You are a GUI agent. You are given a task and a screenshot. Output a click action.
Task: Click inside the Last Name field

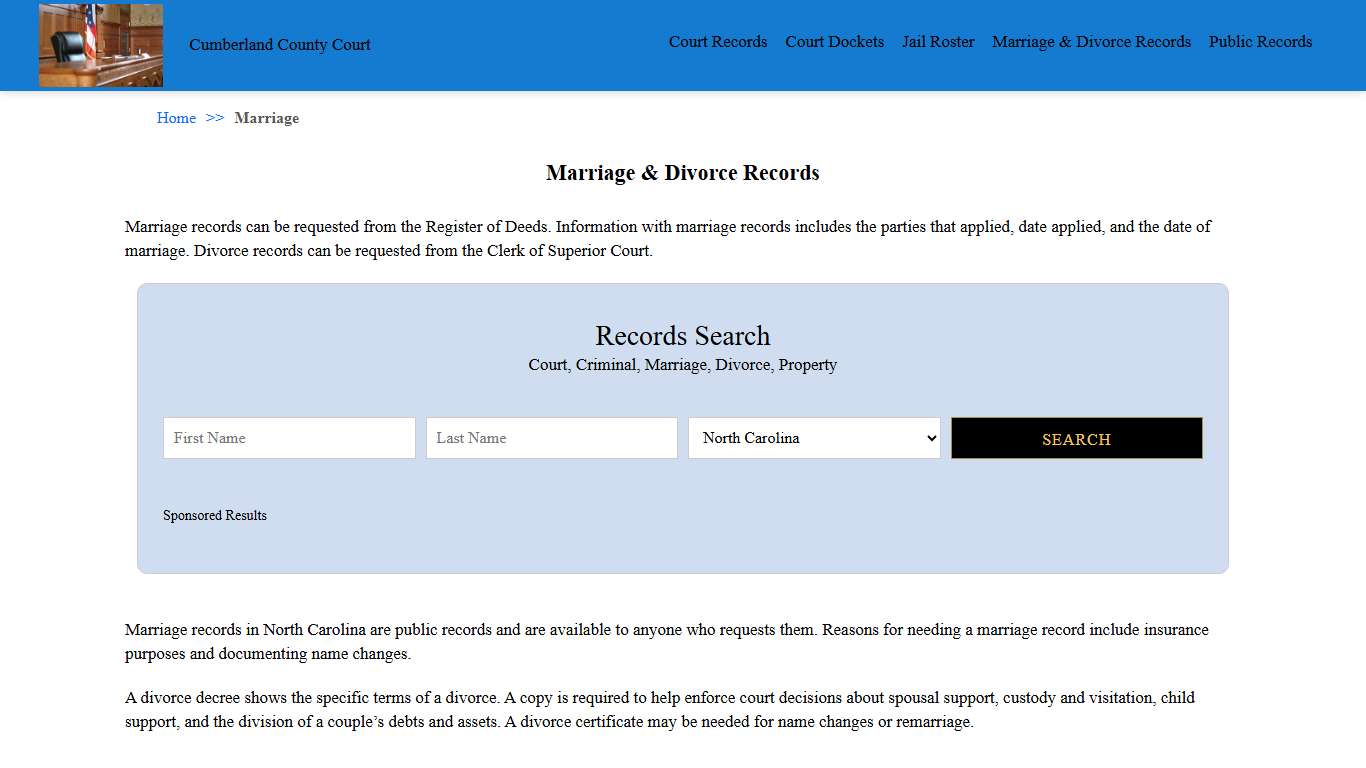point(551,438)
